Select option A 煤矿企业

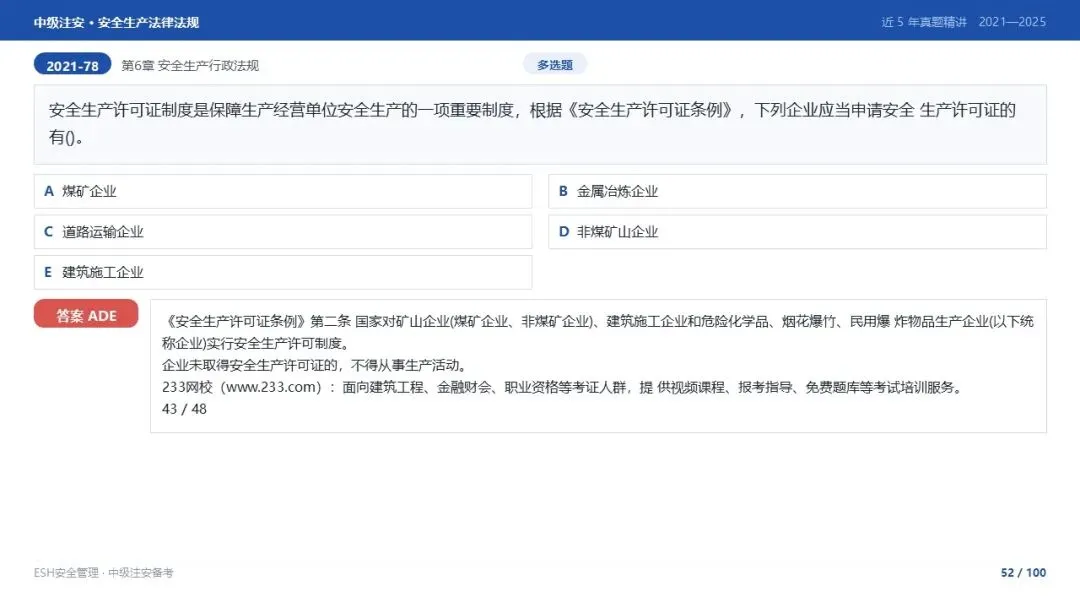(x=282, y=191)
